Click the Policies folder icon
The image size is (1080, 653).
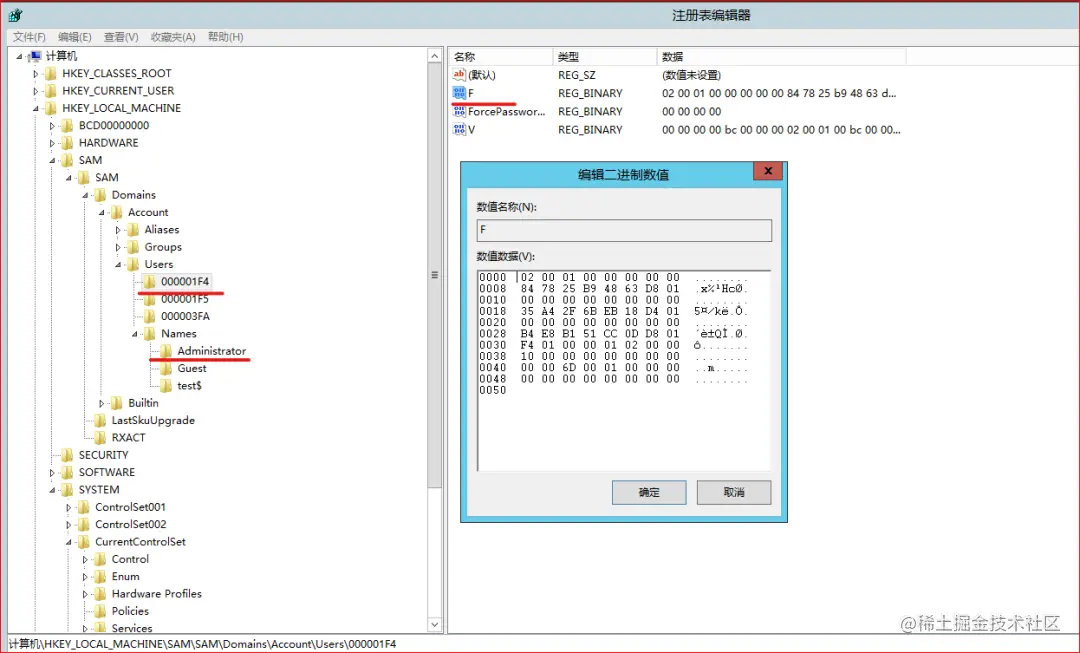(x=100, y=611)
